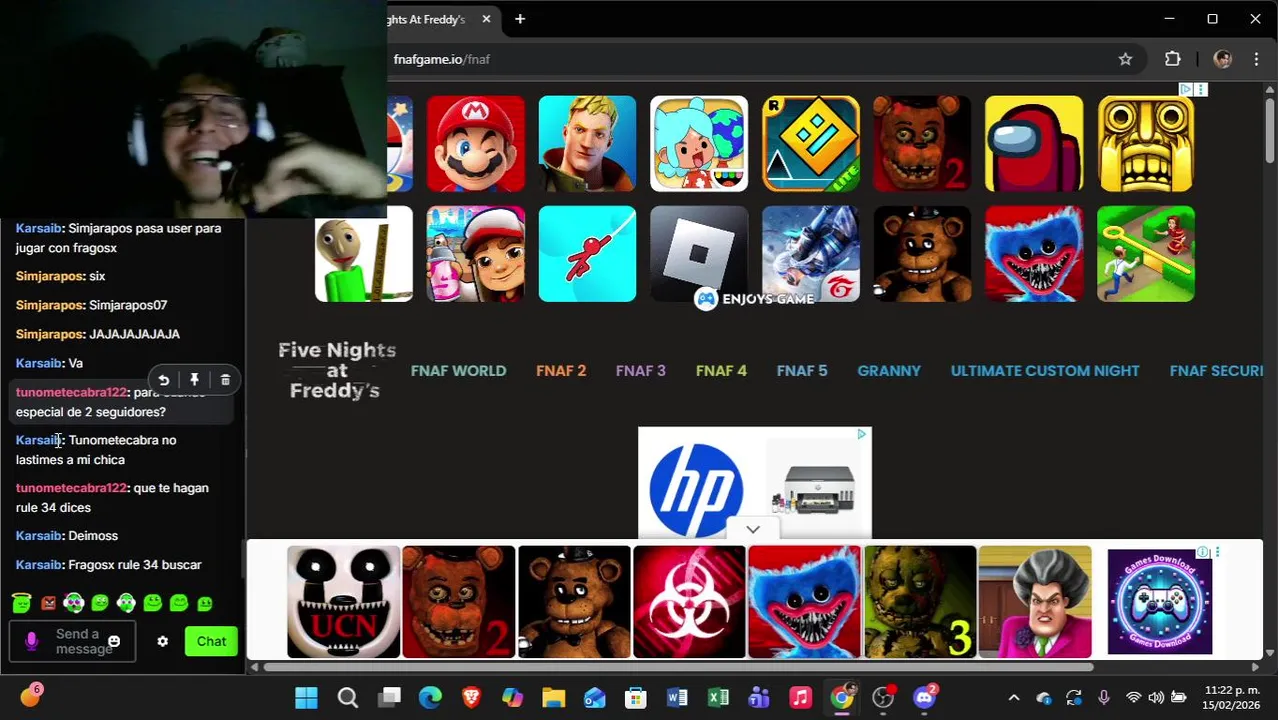Open the Scary Teacher game thumbnail
The image size is (1278, 720).
tap(1035, 602)
